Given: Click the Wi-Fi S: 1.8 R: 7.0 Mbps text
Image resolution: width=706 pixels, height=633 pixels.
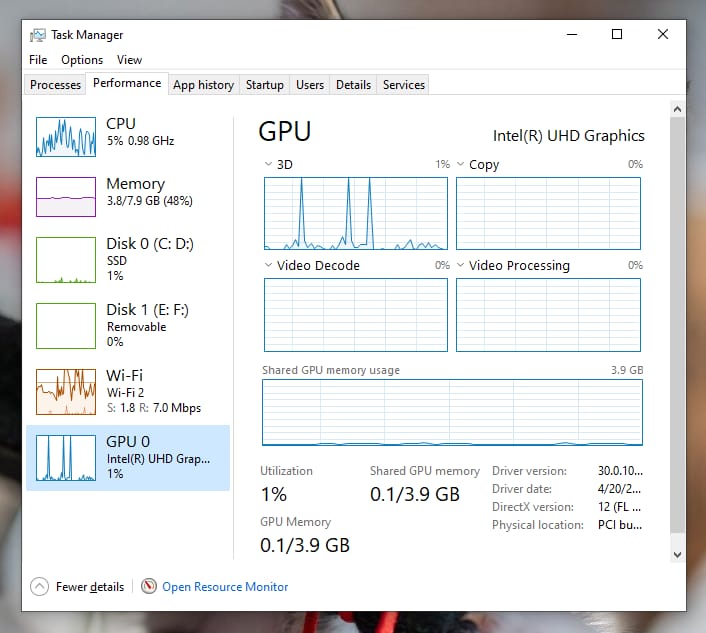Looking at the screenshot, I should pos(154,408).
